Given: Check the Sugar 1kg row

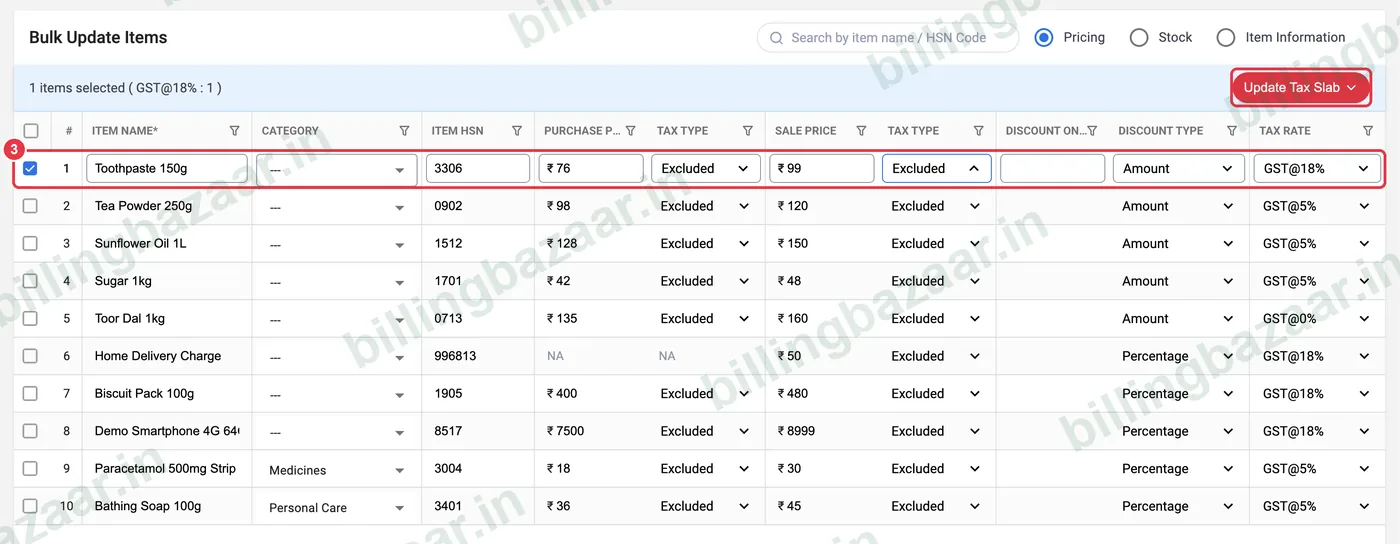Looking at the screenshot, I should point(30,281).
